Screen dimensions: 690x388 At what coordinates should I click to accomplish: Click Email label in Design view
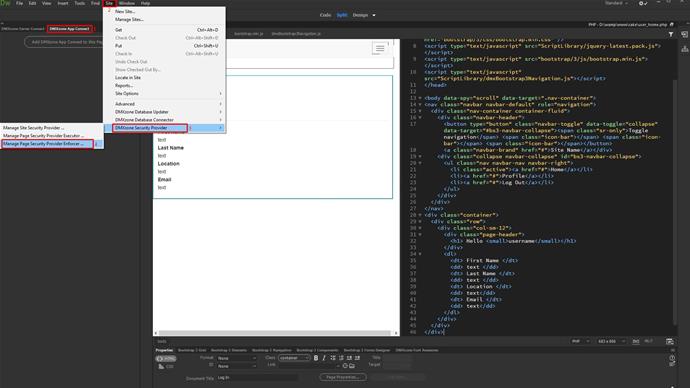click(x=165, y=179)
